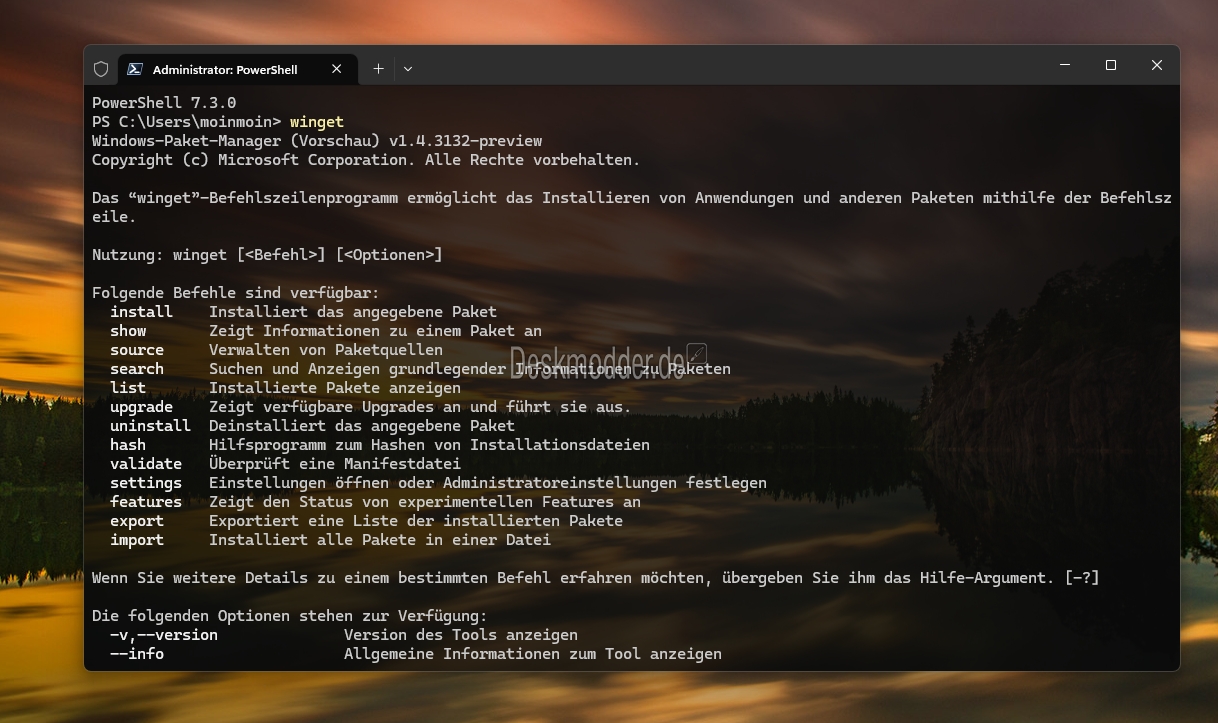Open a new tab with plus button

(378, 69)
